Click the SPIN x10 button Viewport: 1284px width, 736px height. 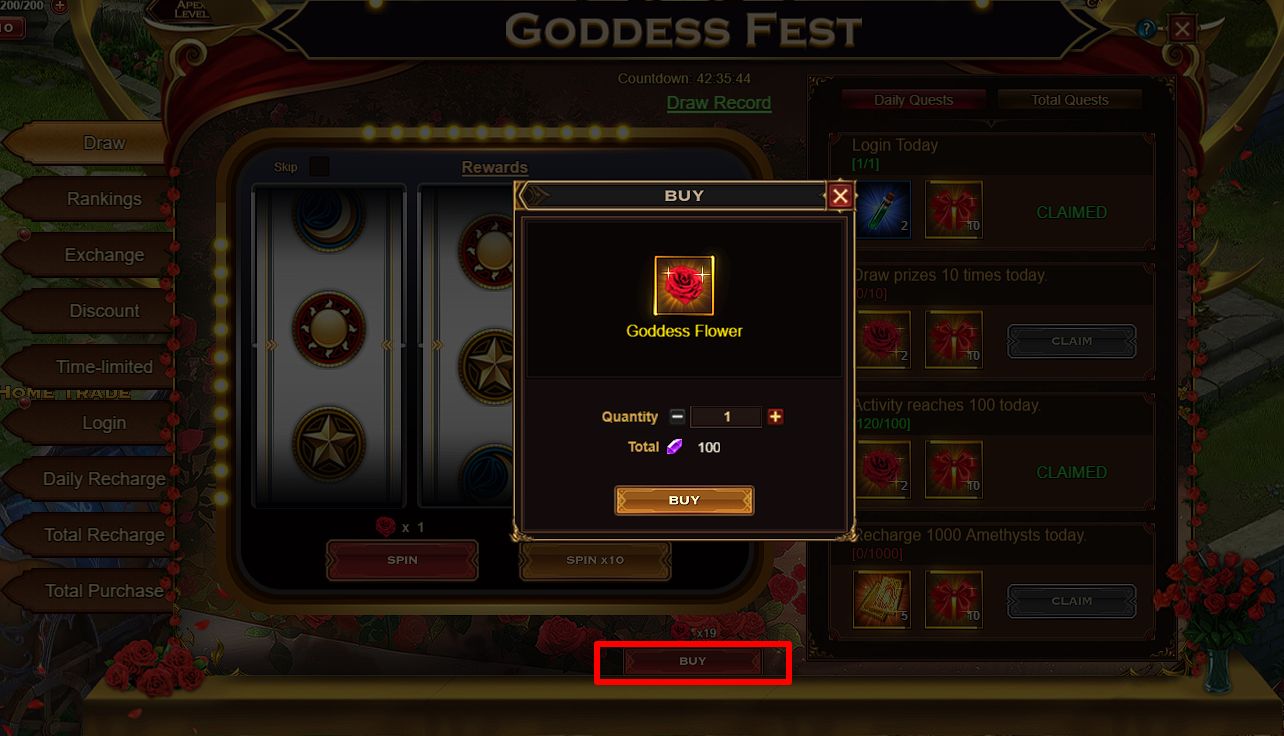(x=595, y=560)
